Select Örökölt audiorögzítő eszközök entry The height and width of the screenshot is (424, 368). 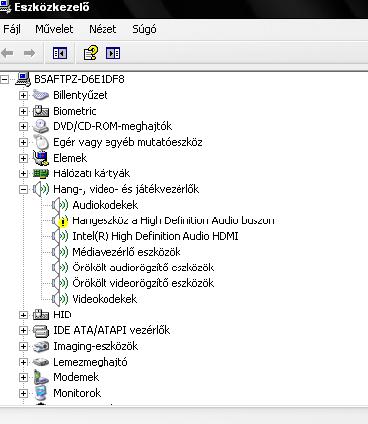143,268
